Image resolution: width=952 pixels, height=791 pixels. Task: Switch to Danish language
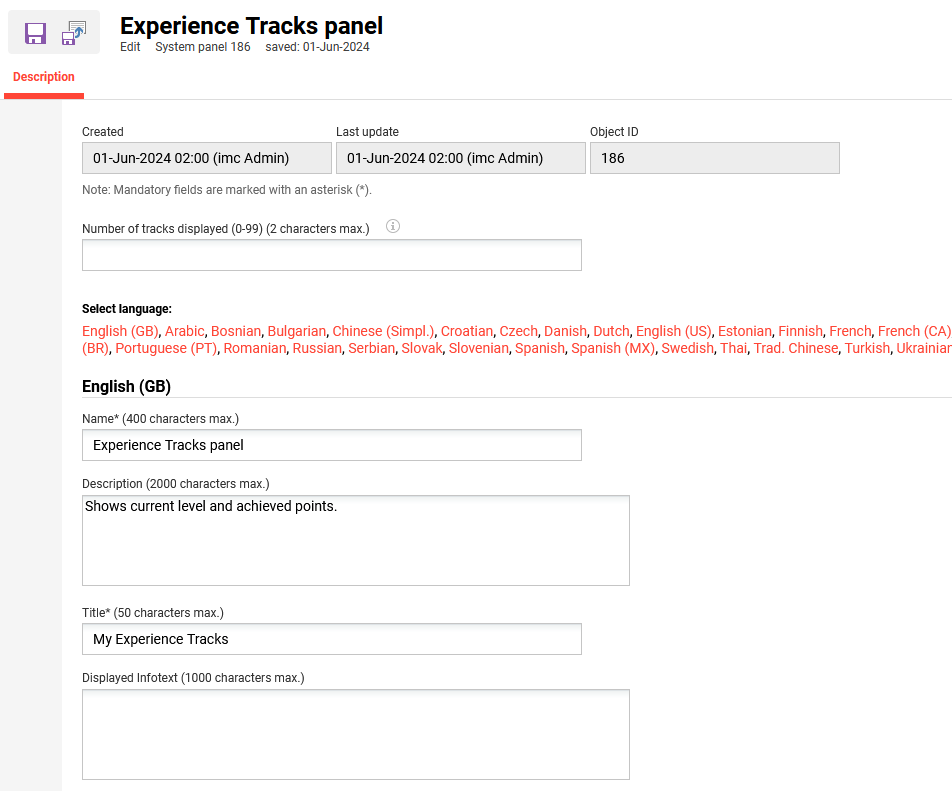(x=565, y=331)
